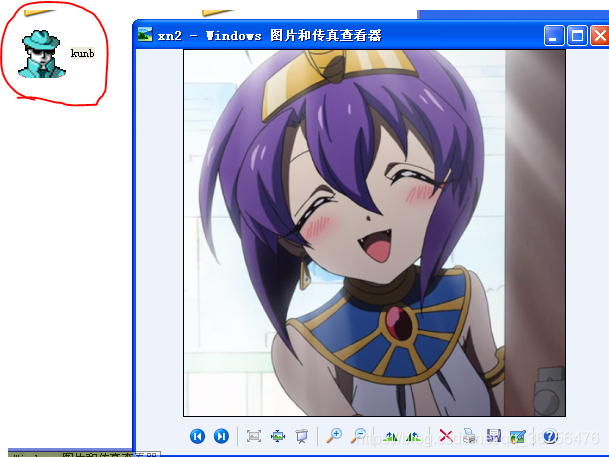609x457 pixels.
Task: Click the xn2 viewer title bar text
Action: 270,35
